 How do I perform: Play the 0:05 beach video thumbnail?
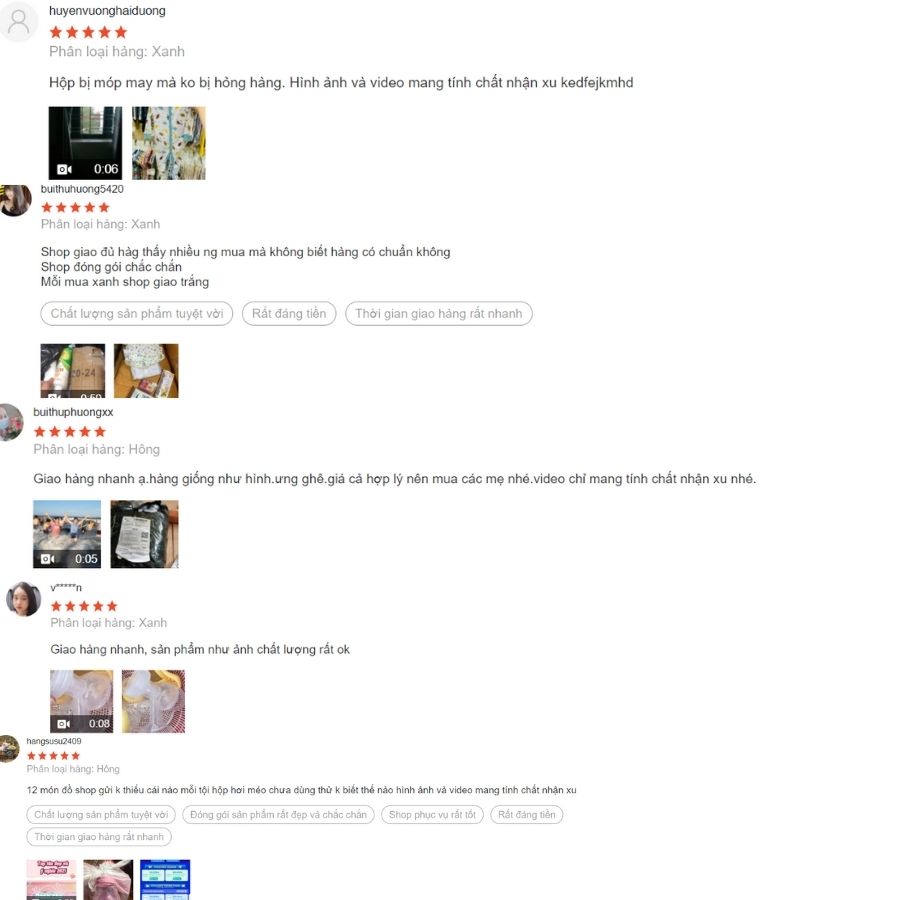[67, 534]
